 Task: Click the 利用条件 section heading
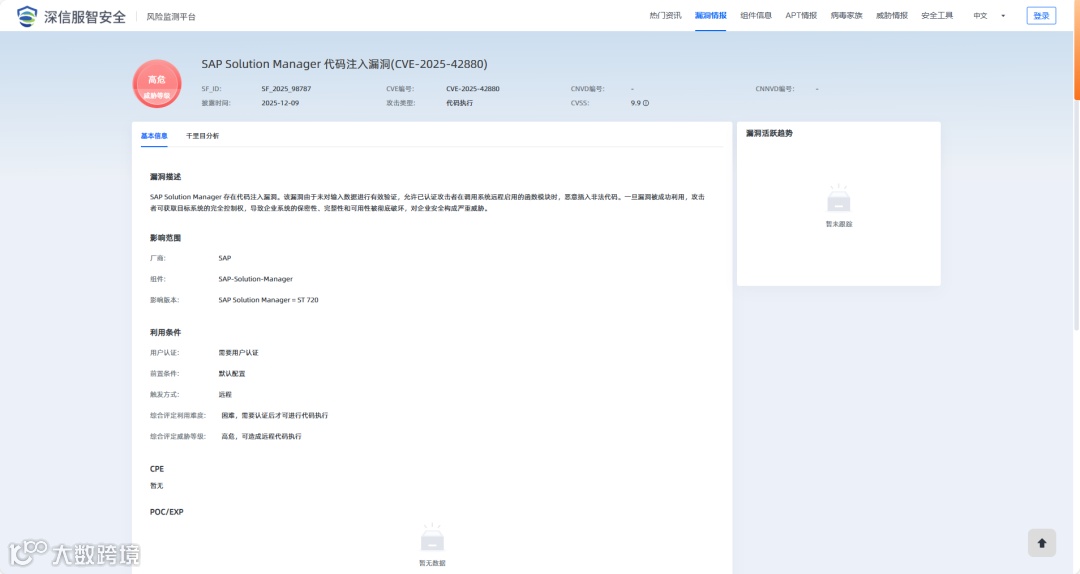165,332
